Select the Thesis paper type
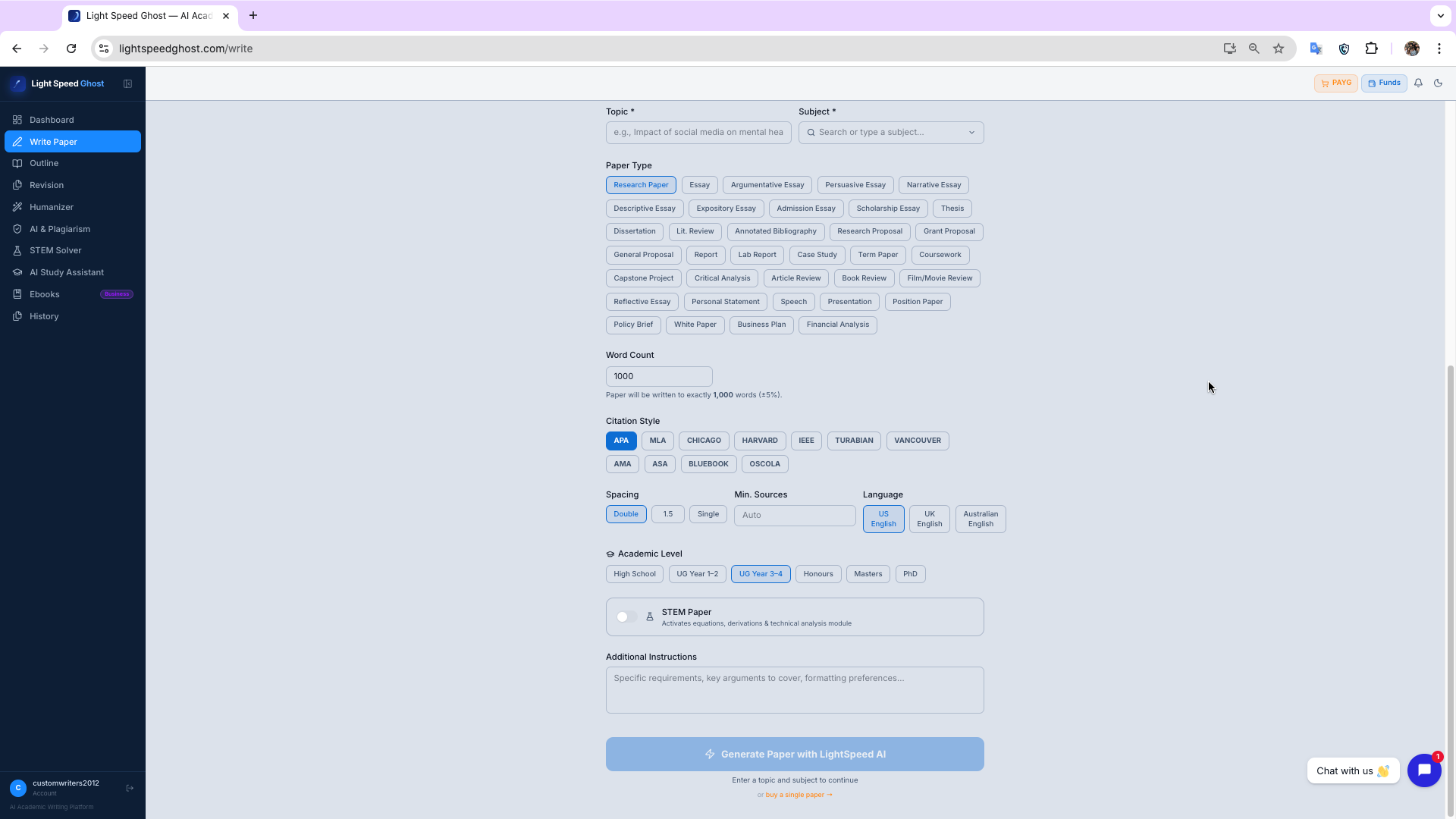Screen dimensions: 1456x819 [952, 209]
